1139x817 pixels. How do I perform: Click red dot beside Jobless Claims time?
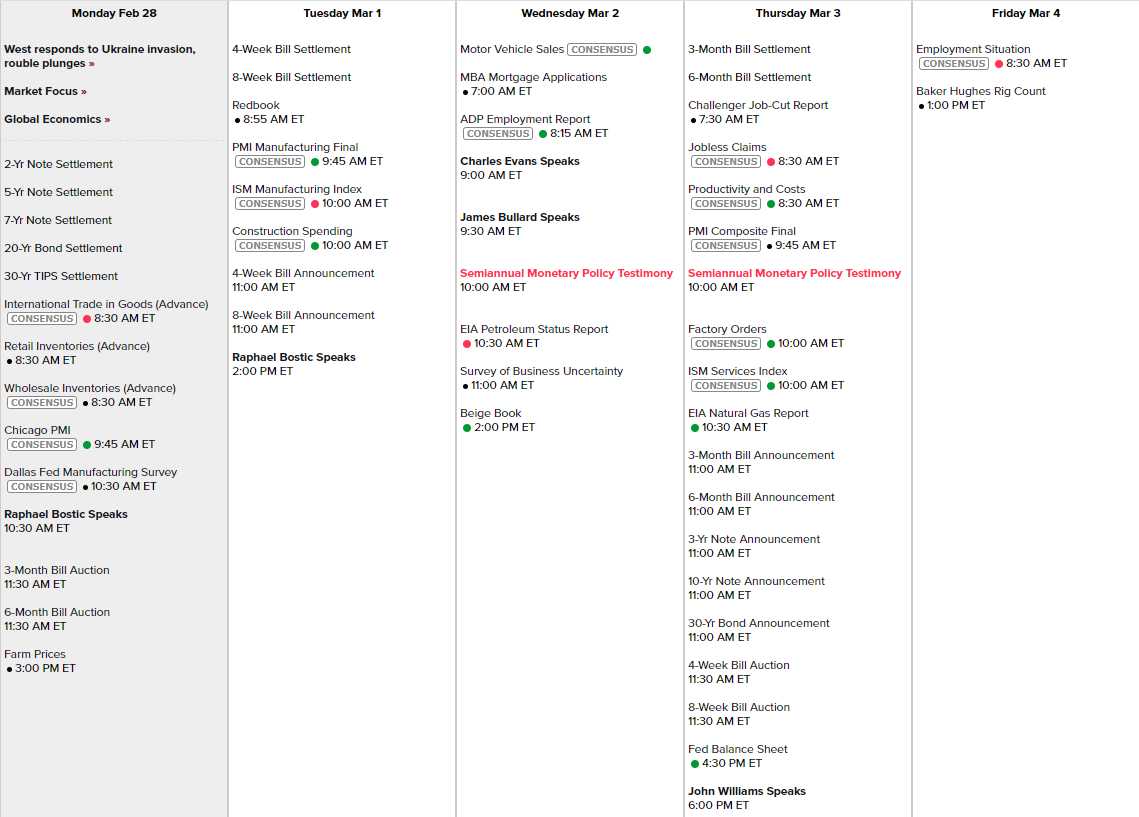tap(771, 162)
